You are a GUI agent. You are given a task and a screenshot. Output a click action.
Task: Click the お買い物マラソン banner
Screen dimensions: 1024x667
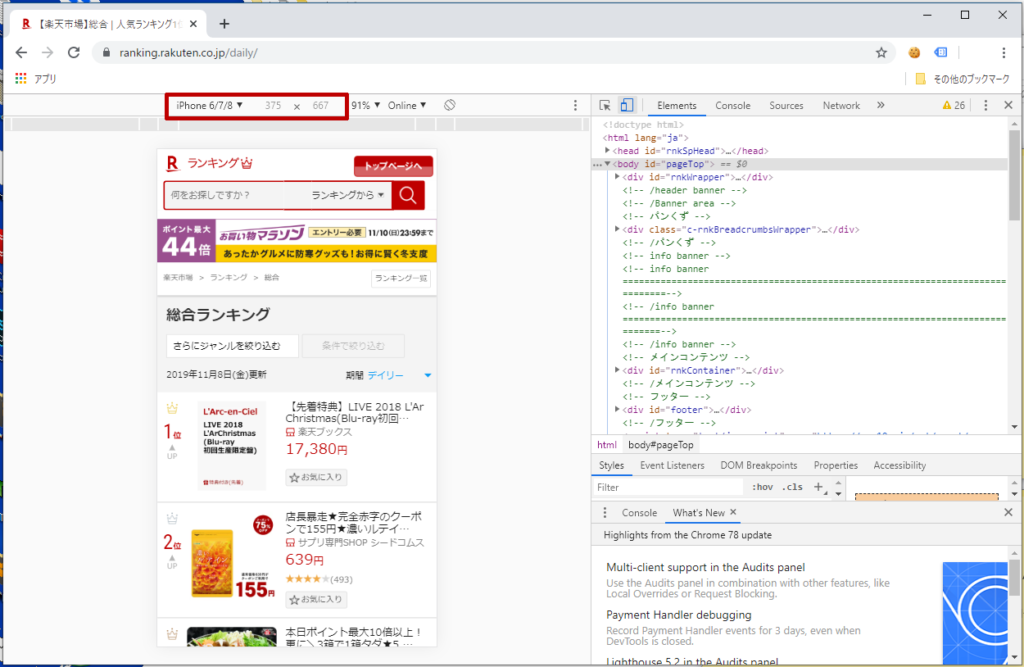coord(296,240)
